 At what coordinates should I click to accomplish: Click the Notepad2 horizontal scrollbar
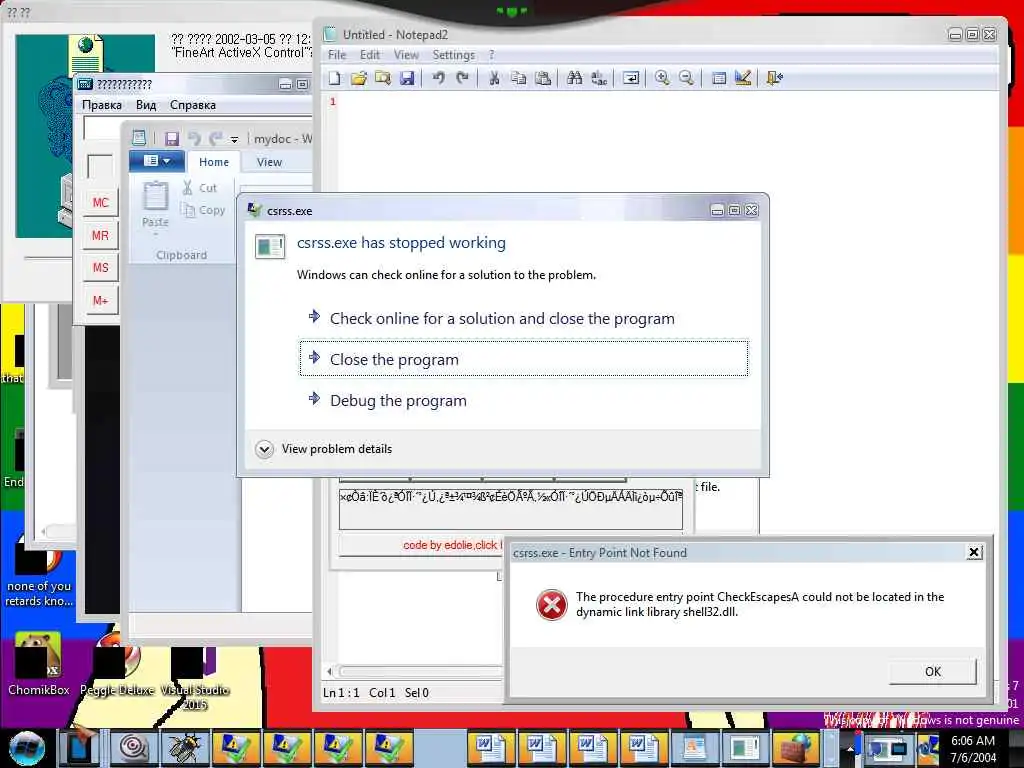coord(414,671)
